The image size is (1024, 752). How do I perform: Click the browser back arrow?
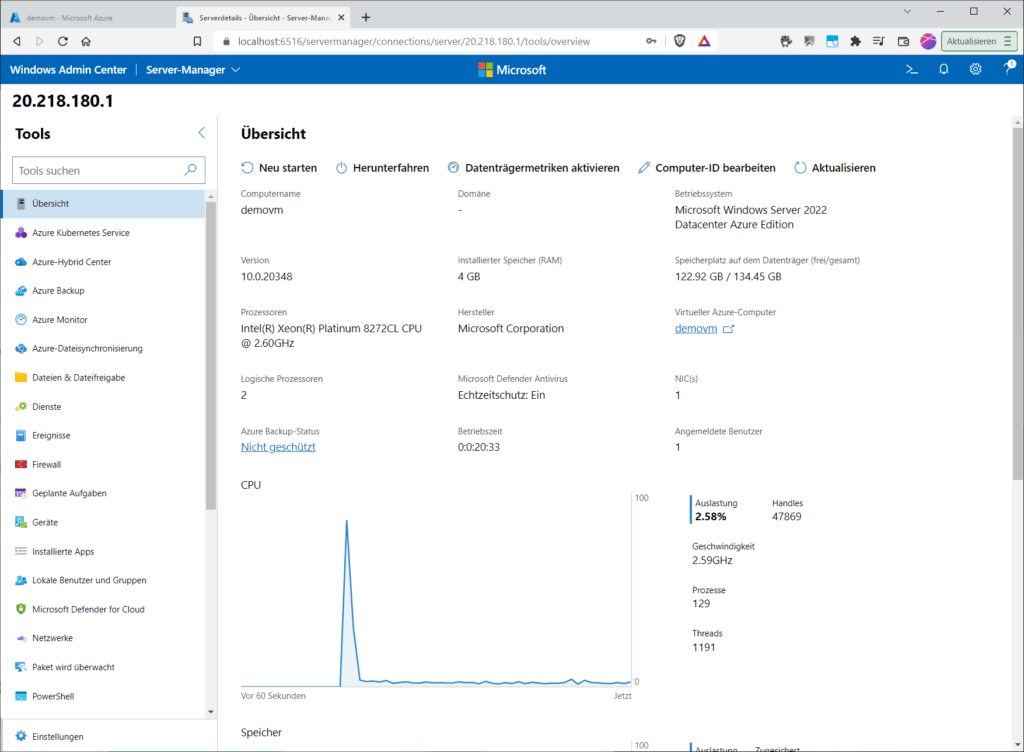pyautogui.click(x=17, y=41)
